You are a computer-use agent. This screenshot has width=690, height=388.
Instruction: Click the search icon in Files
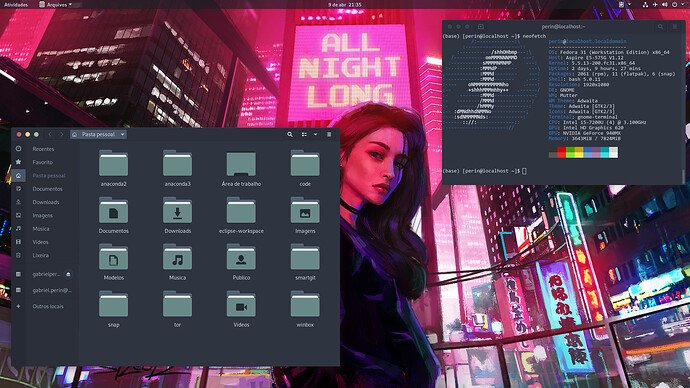(290, 134)
